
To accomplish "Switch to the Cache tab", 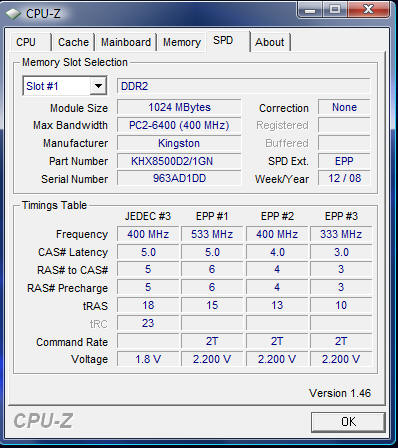I will point(73,42).
